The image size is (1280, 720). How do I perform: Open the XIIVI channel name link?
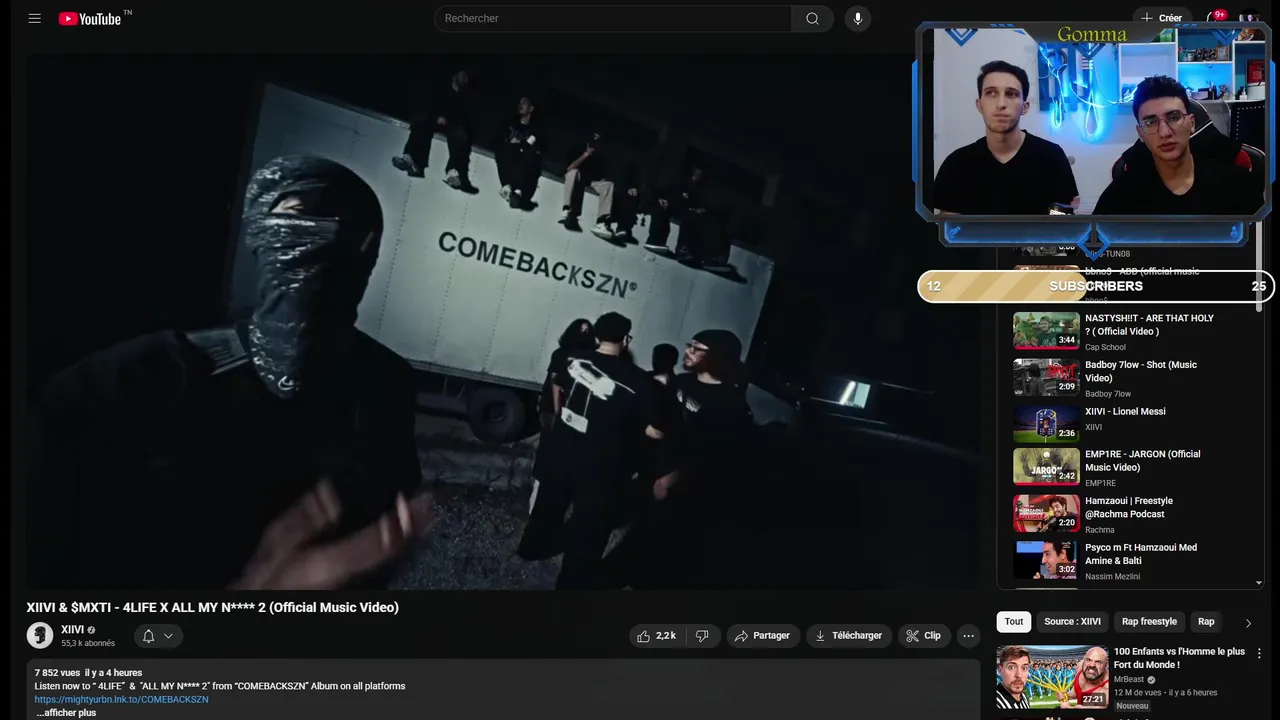coord(72,630)
